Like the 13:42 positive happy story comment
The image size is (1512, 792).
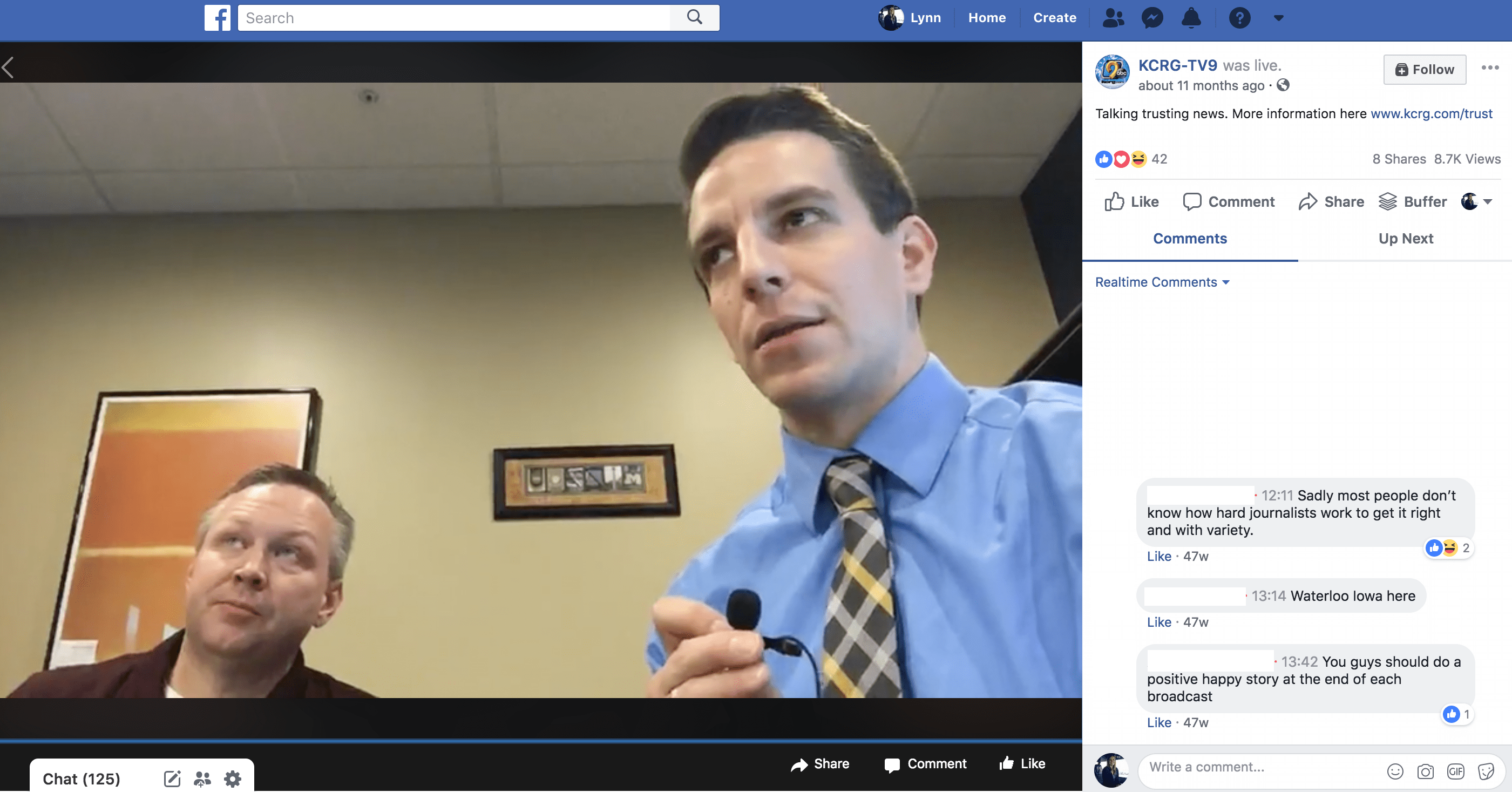pyautogui.click(x=1158, y=722)
